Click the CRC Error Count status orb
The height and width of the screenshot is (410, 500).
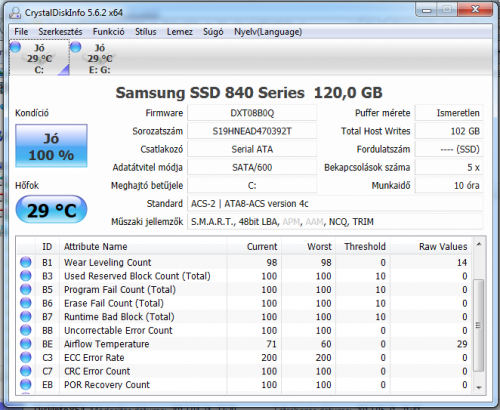click(26, 371)
